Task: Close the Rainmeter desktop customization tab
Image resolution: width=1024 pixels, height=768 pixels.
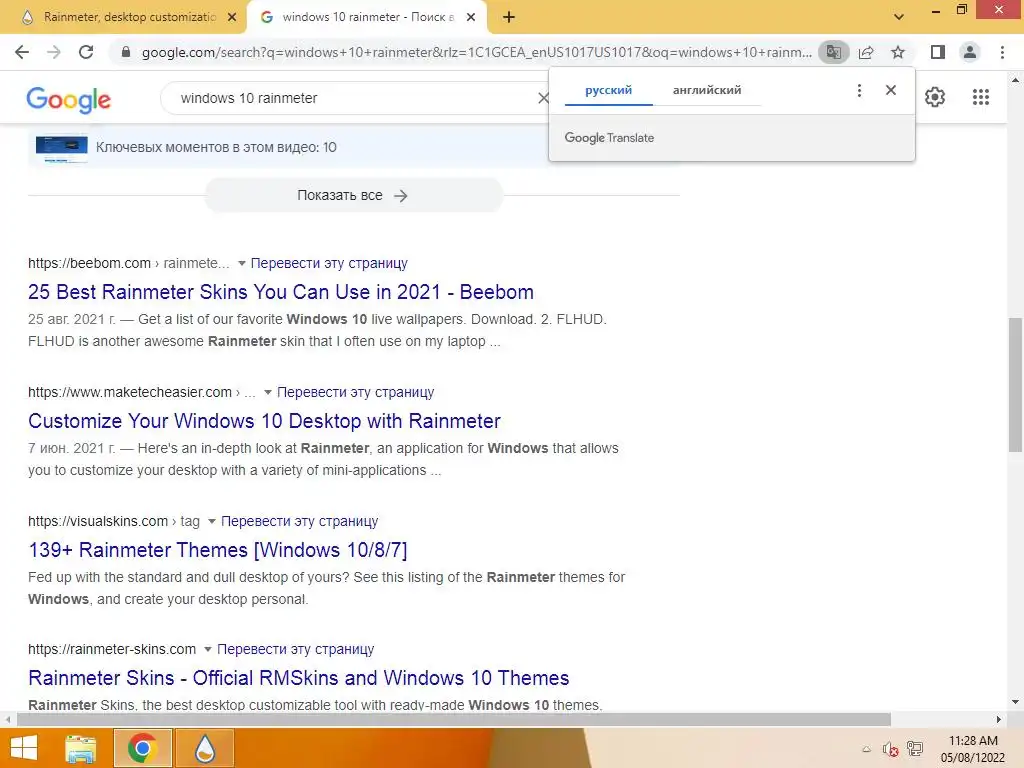Action: 232,17
